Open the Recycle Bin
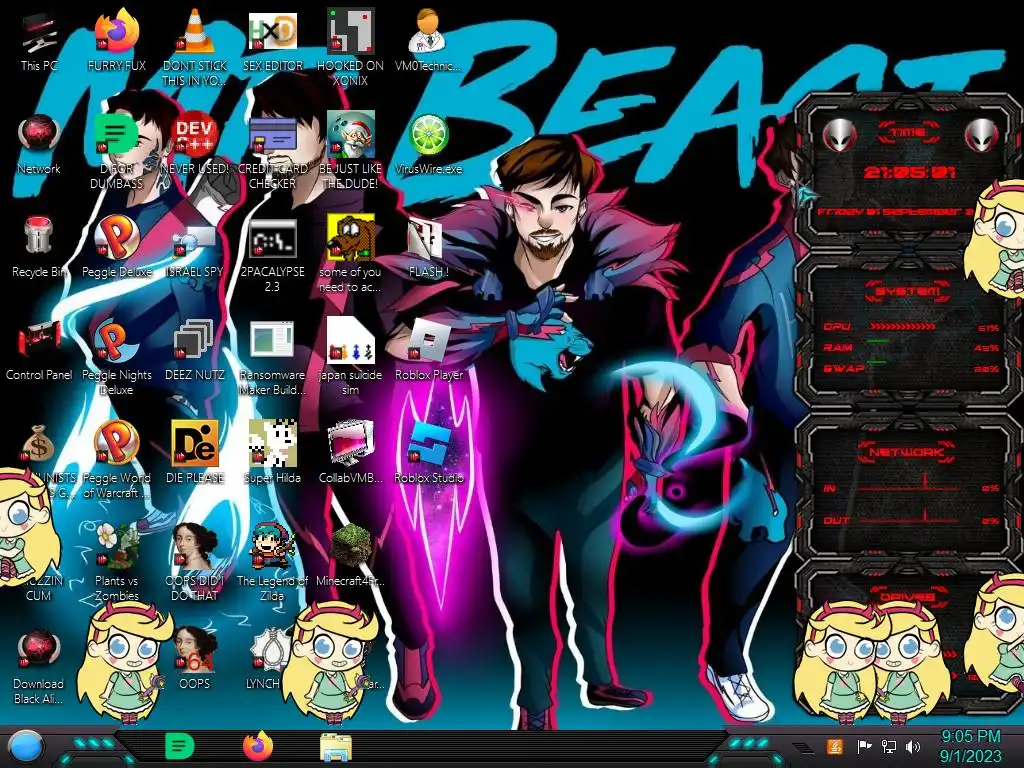Image resolution: width=1024 pixels, height=768 pixels. [x=39, y=236]
